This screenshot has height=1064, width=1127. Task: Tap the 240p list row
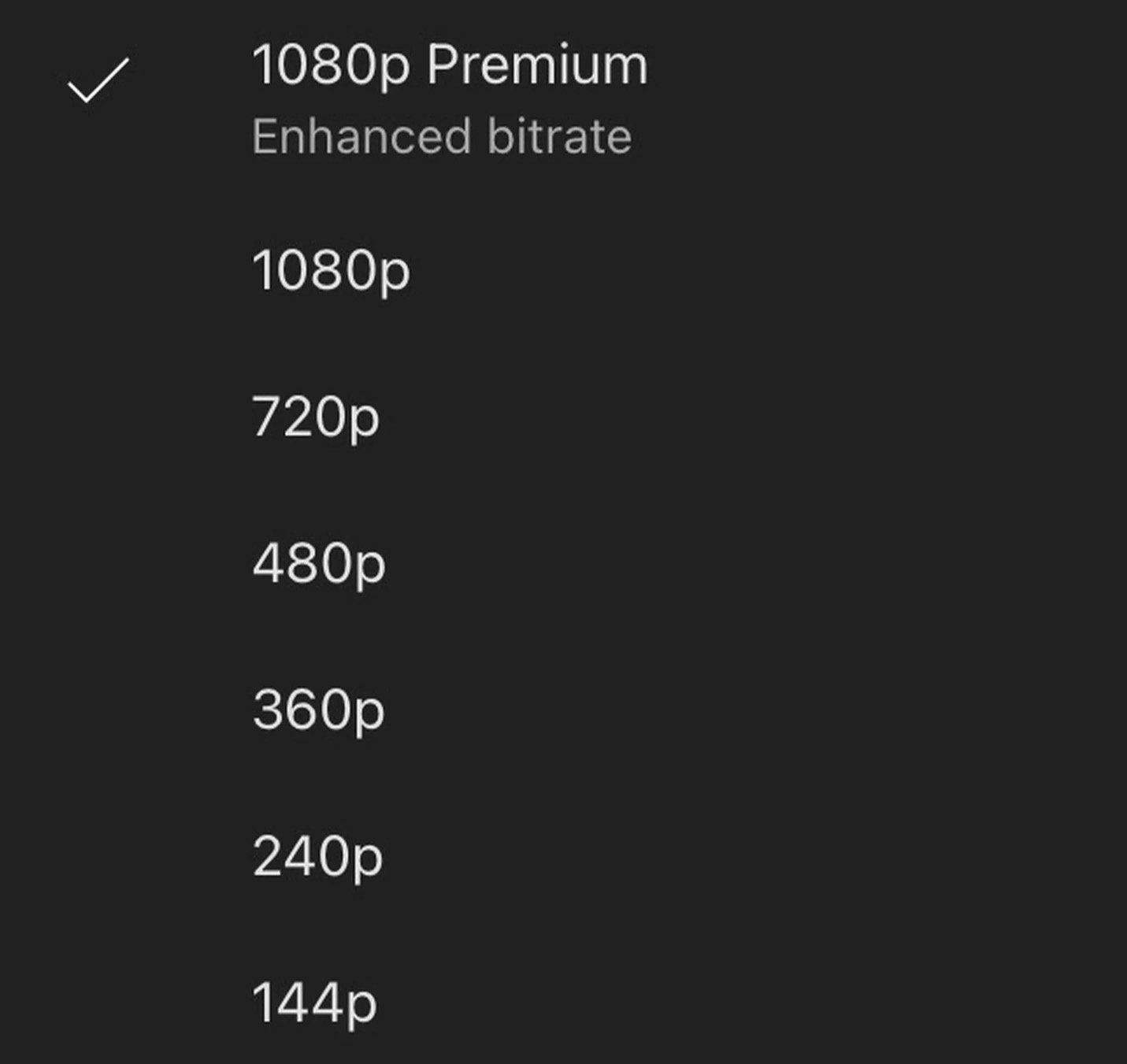coord(317,857)
